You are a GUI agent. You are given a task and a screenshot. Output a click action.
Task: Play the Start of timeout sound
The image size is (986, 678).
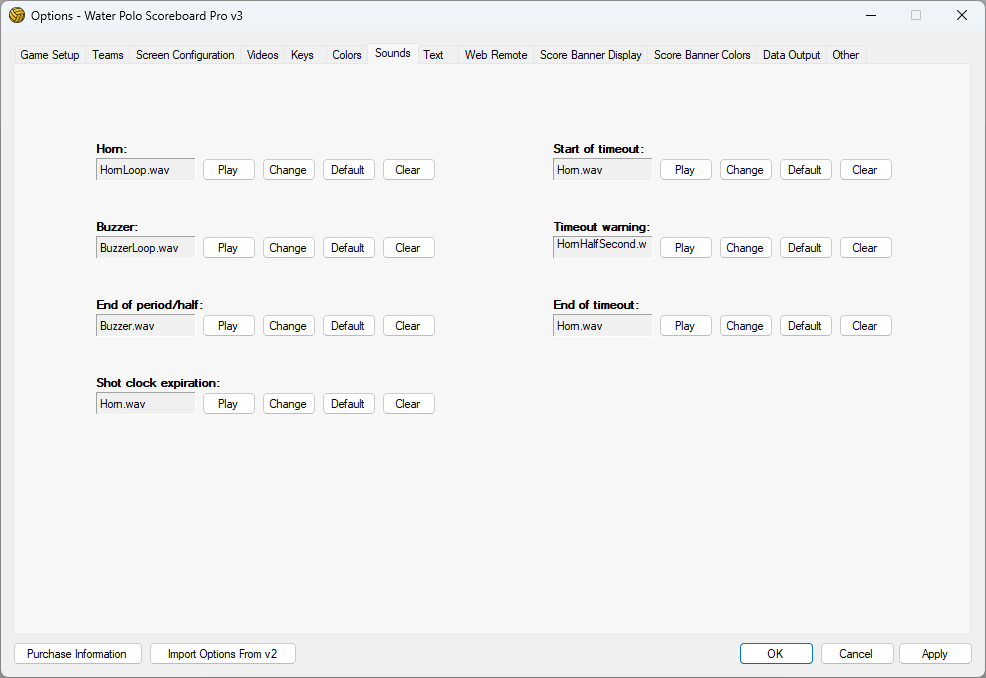coord(685,170)
